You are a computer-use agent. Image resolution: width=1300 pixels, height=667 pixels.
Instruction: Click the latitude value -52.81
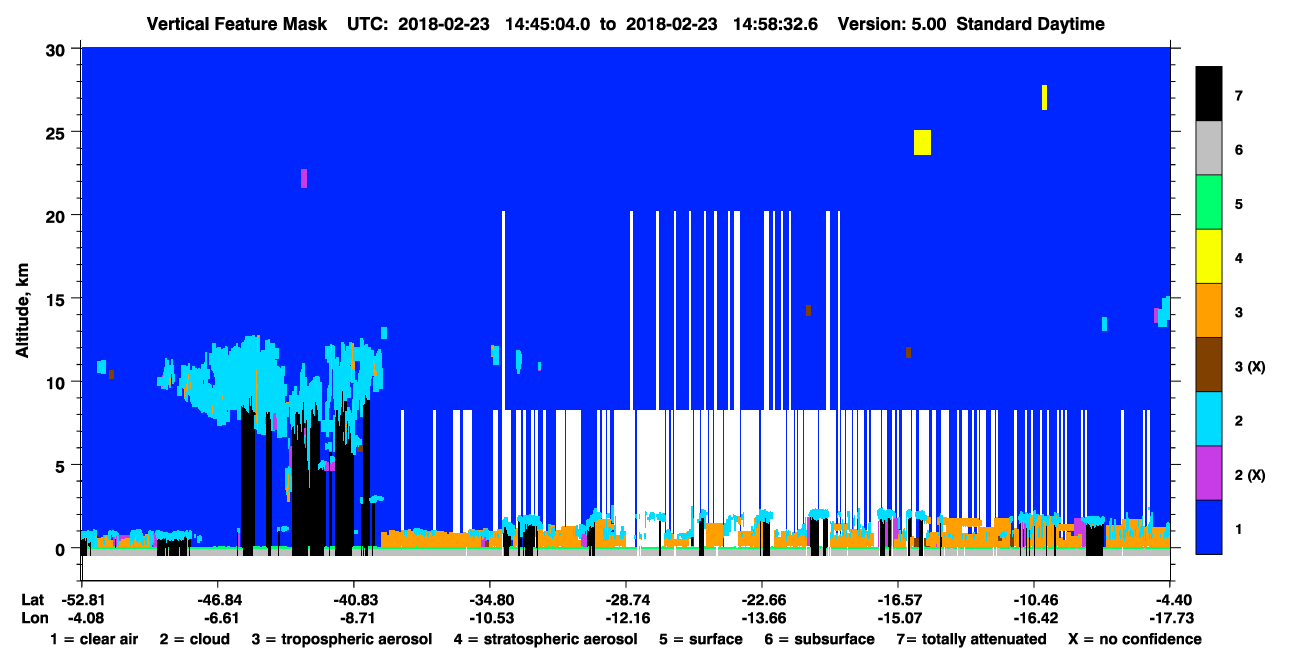(82, 599)
